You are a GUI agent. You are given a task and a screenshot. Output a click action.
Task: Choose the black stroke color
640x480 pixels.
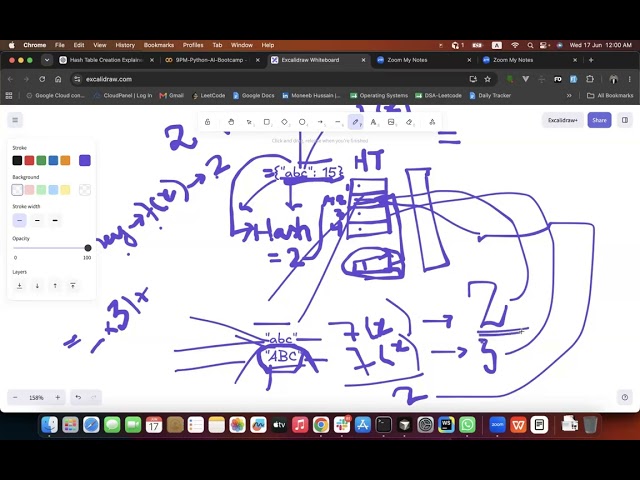[x=17, y=160]
